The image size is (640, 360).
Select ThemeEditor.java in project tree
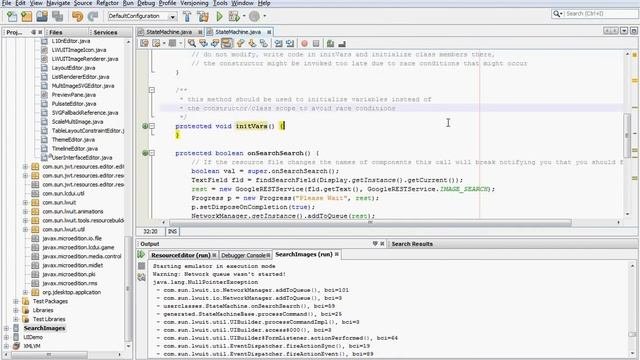[73, 140]
